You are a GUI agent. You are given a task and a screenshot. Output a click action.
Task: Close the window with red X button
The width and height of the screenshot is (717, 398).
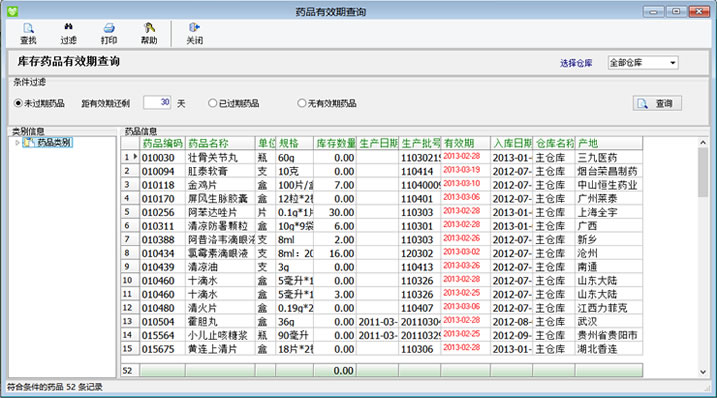coord(699,11)
